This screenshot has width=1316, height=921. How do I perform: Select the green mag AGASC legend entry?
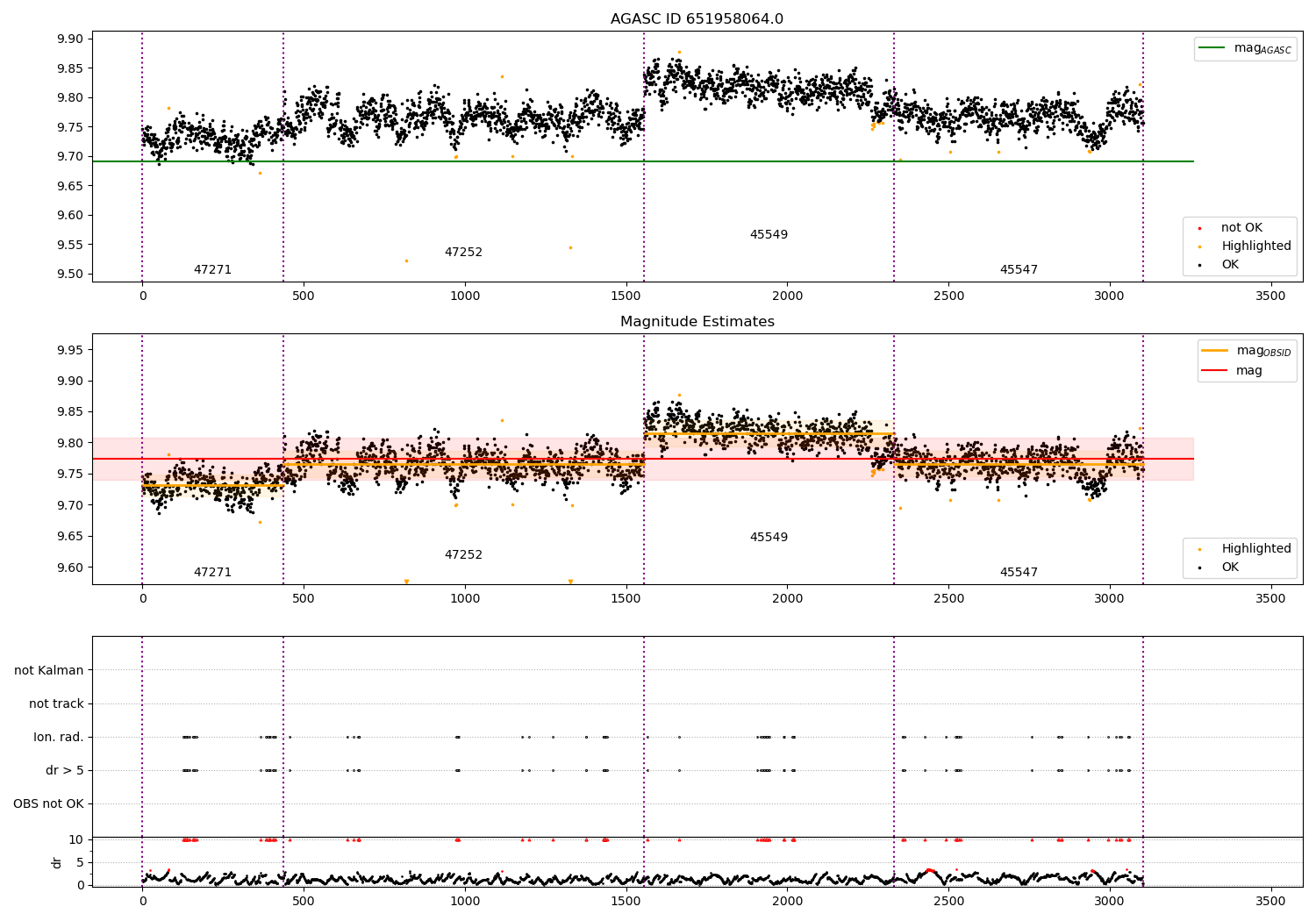pyautogui.click(x=1245, y=48)
